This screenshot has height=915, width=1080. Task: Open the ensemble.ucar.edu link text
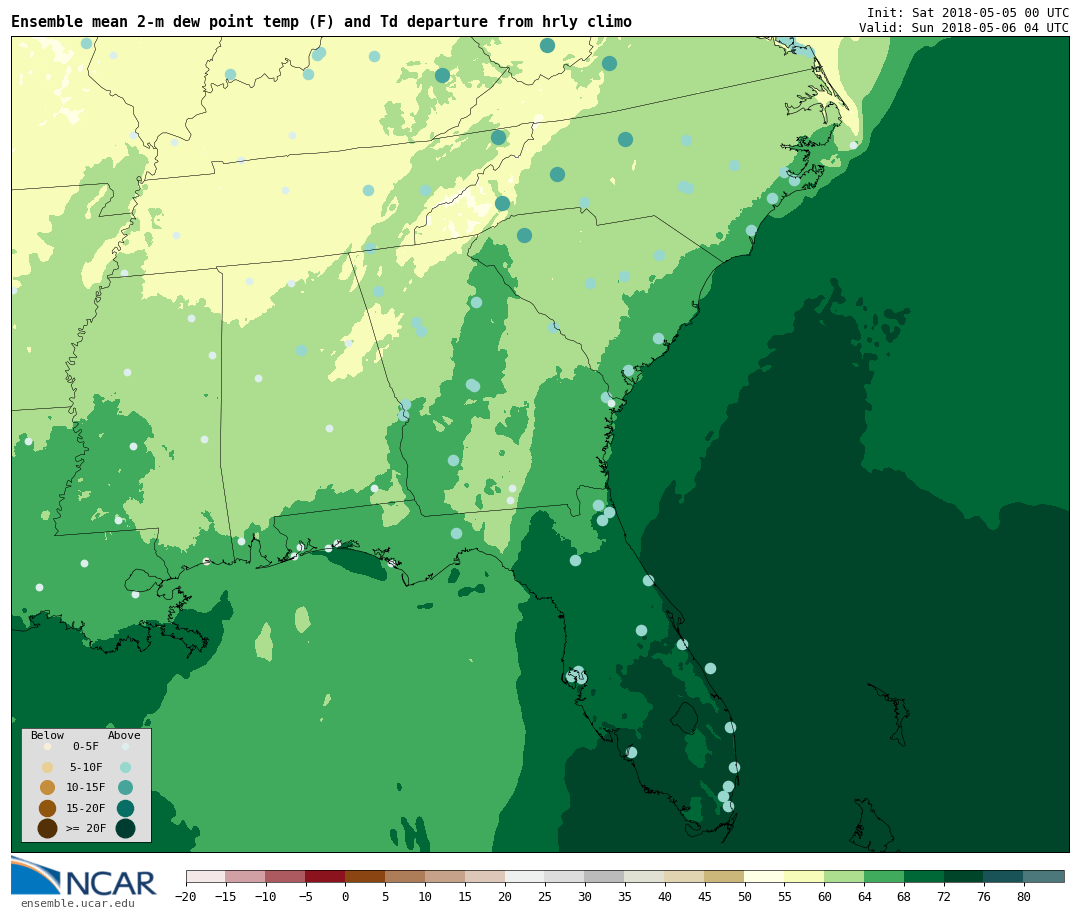click(77, 903)
